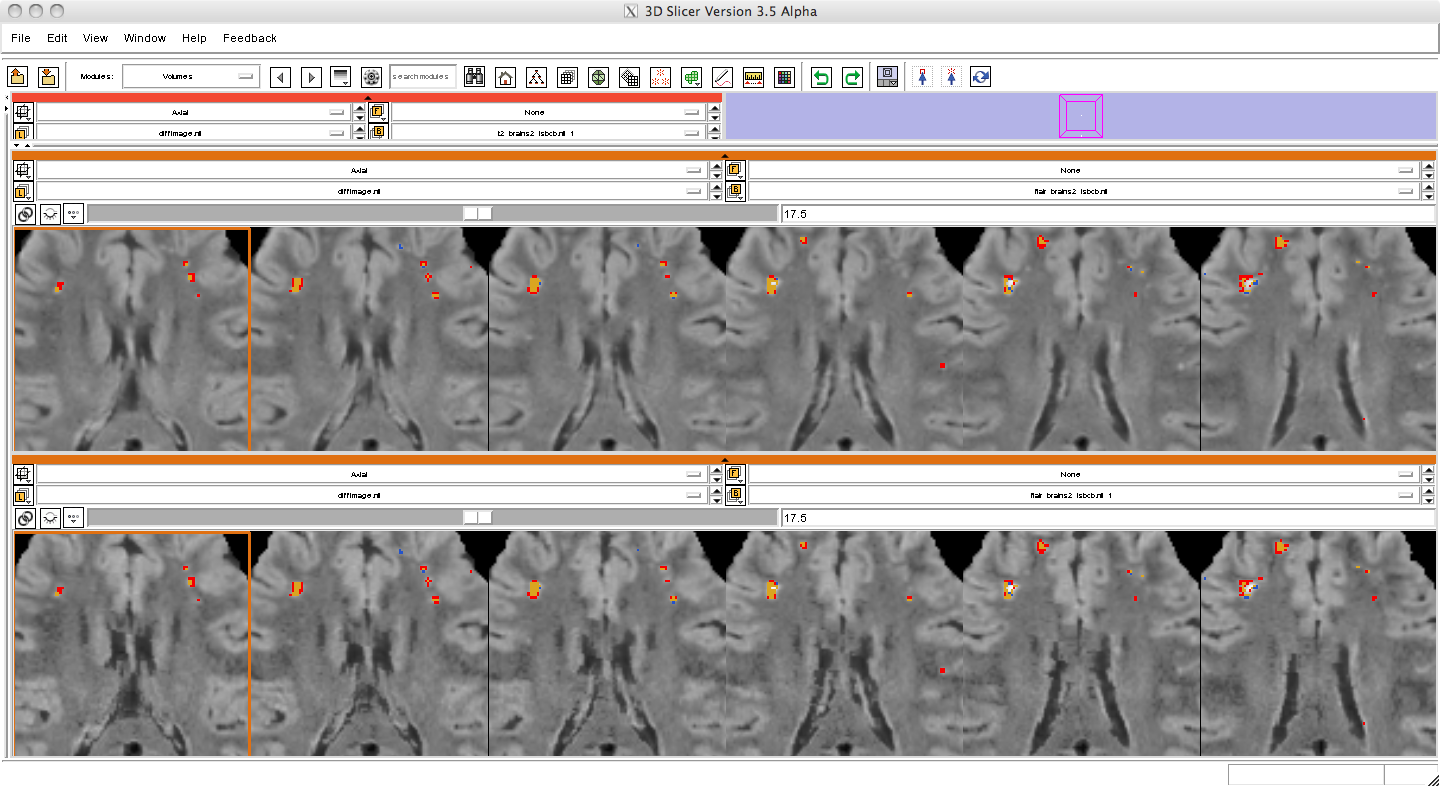1440x787 pixels.
Task: Open the data tree hierarchy icon
Action: click(537, 77)
